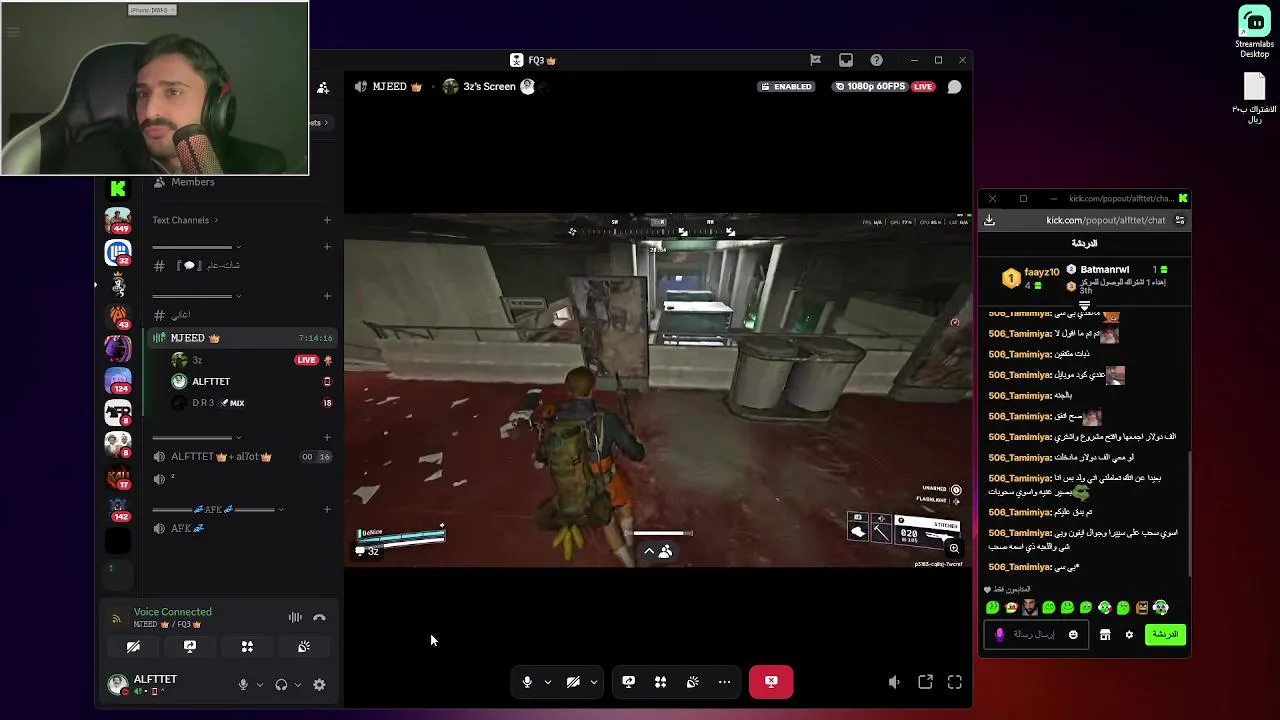Viewport: 1280px width, 720px height.
Task: Click the Kick chat URL bar
Action: (x=1105, y=220)
